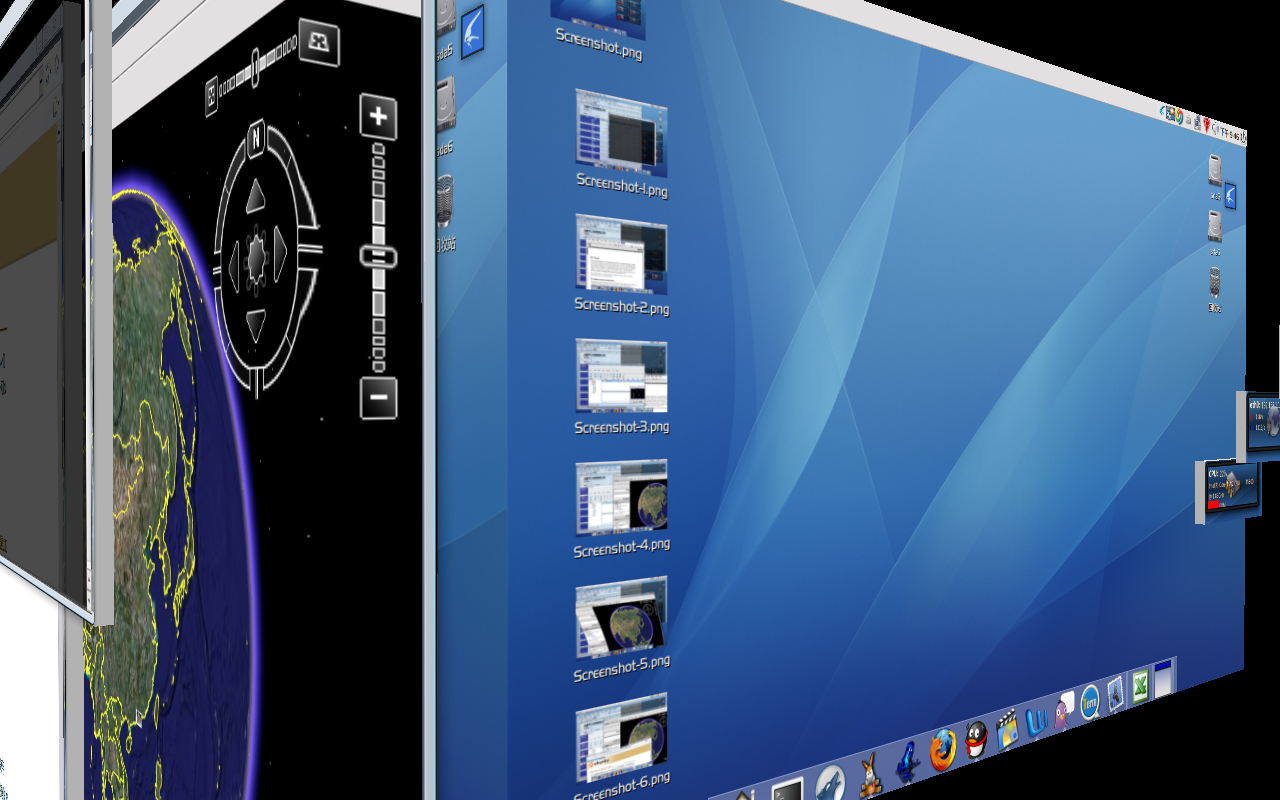
Task: Open Screenshot-4.png showing the globe
Action: (x=621, y=506)
